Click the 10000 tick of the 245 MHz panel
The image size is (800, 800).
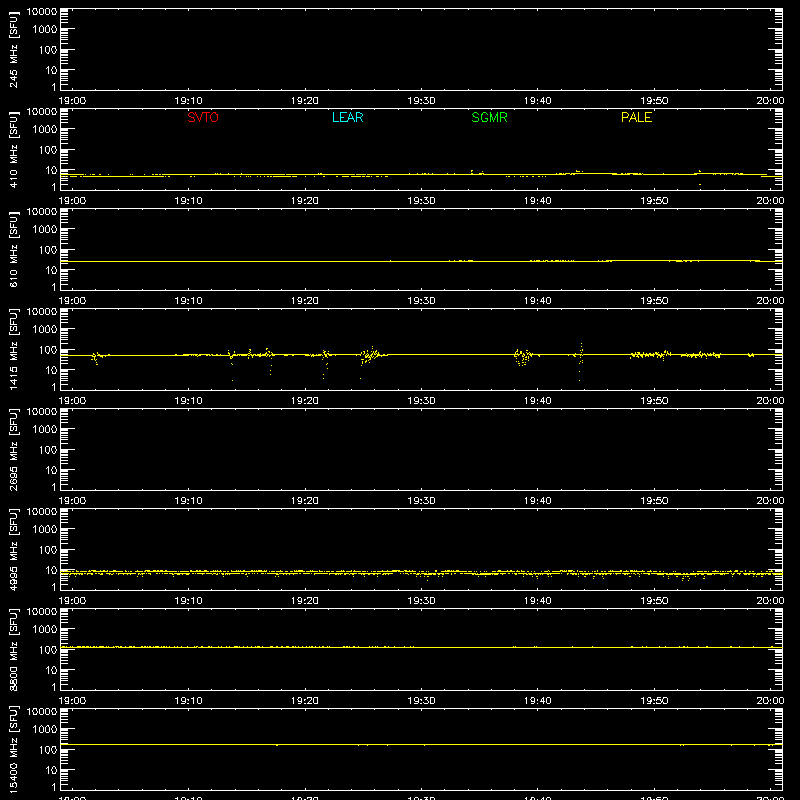(42, 12)
